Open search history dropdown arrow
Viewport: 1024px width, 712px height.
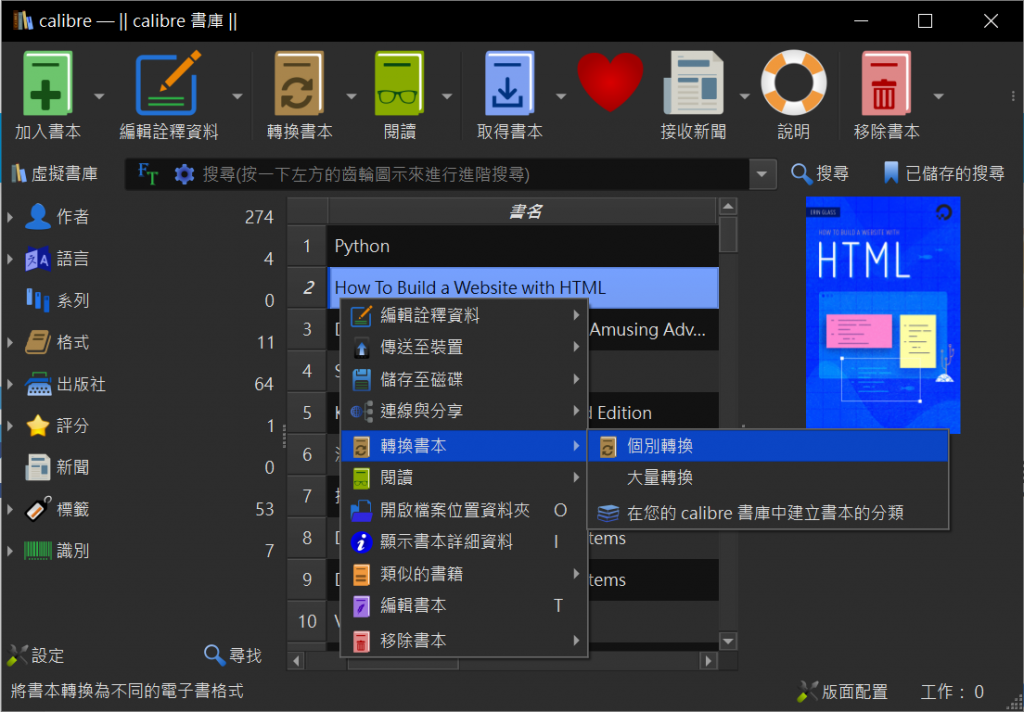(x=762, y=174)
